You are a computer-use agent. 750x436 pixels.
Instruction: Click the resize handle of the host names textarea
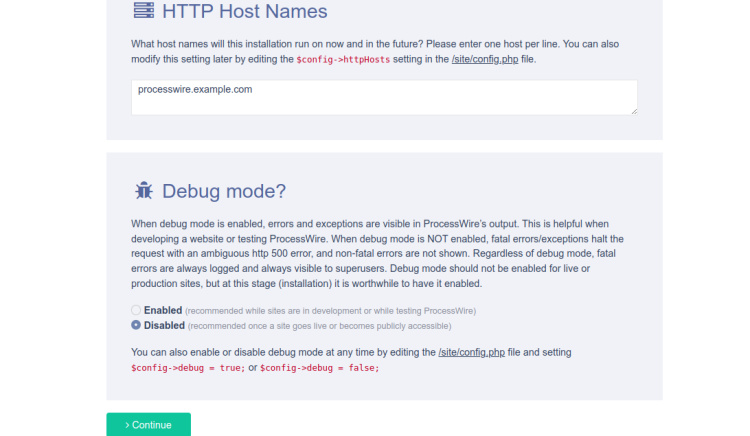click(x=634, y=111)
